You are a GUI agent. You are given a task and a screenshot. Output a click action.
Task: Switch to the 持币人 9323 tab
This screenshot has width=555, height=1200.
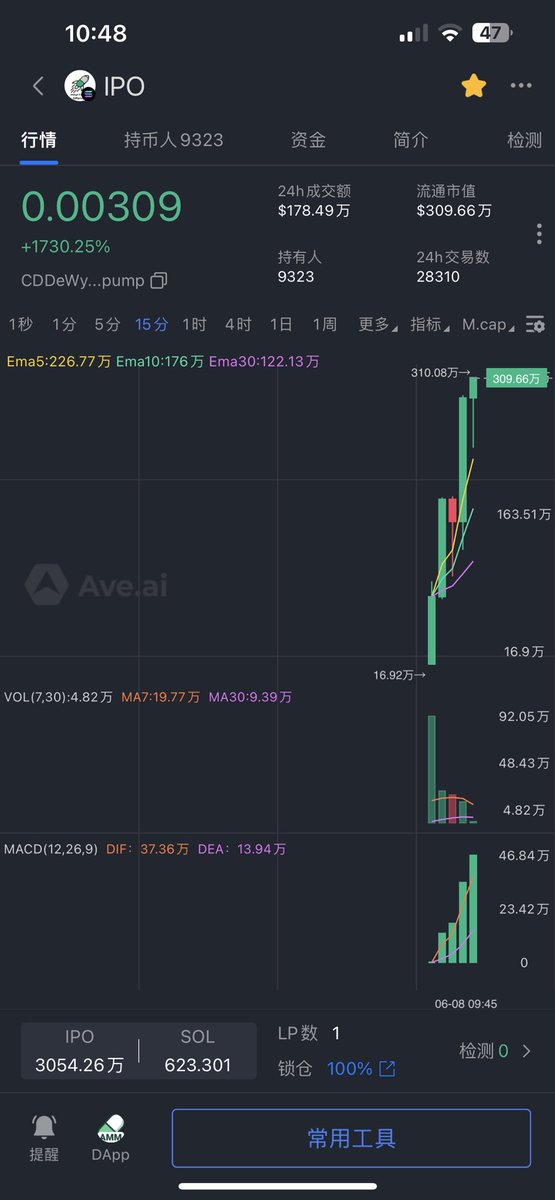pyautogui.click(x=174, y=140)
